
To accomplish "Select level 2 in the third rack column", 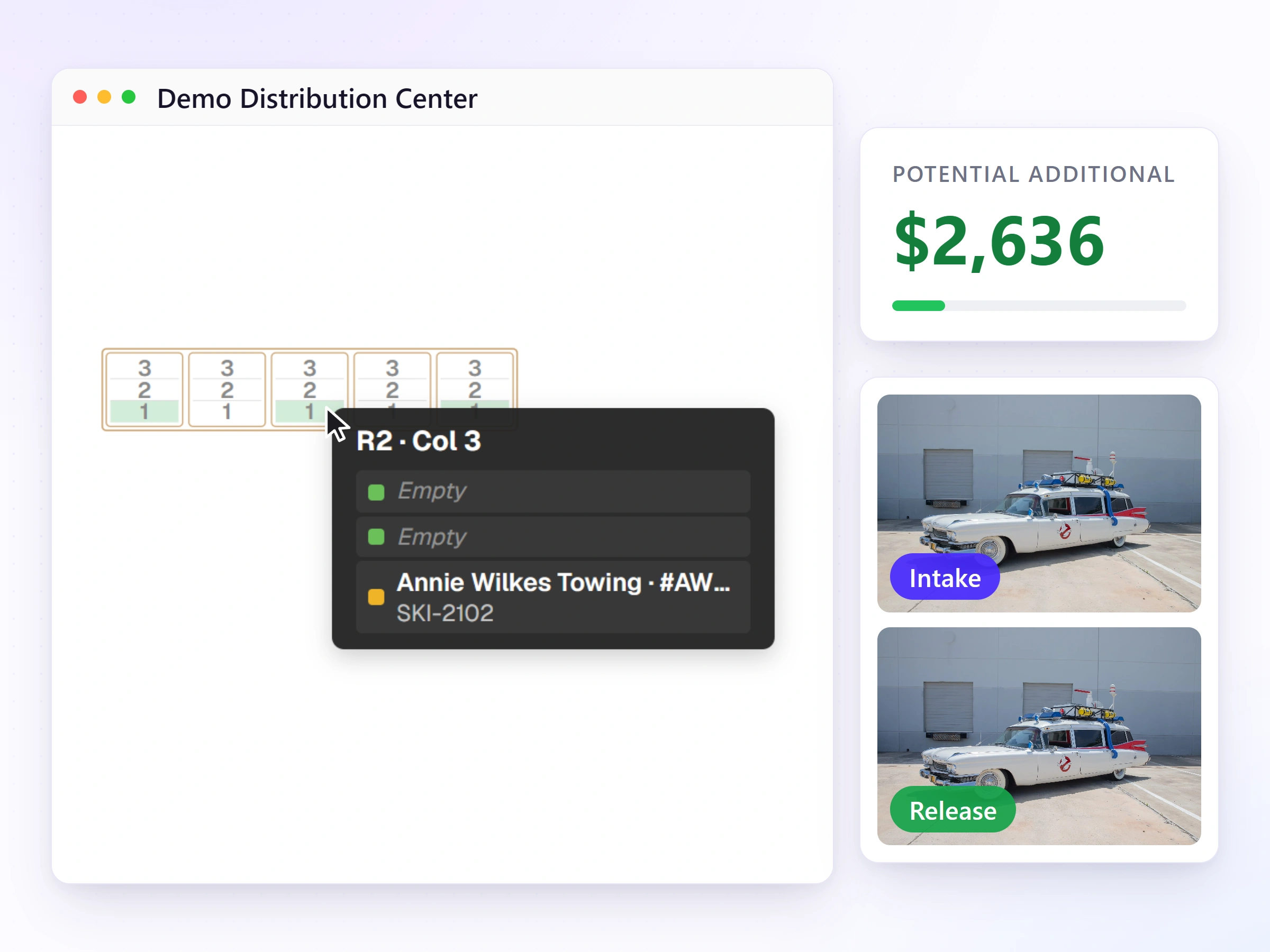I will [310, 390].
